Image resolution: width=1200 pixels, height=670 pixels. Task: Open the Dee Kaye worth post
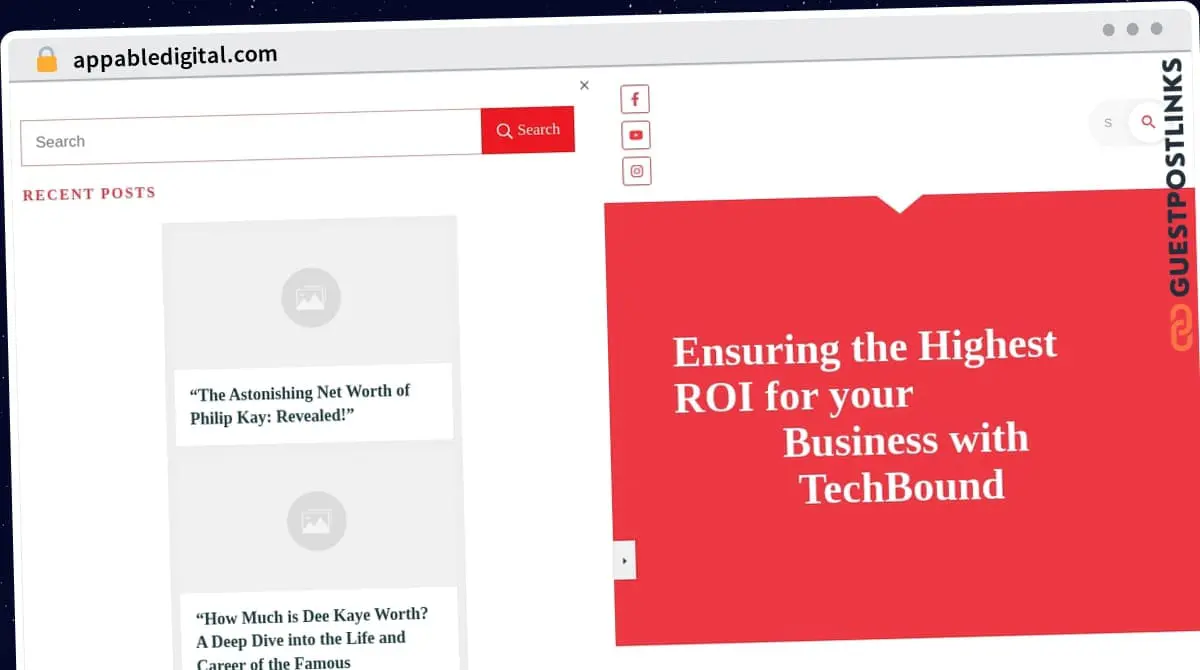click(312, 637)
